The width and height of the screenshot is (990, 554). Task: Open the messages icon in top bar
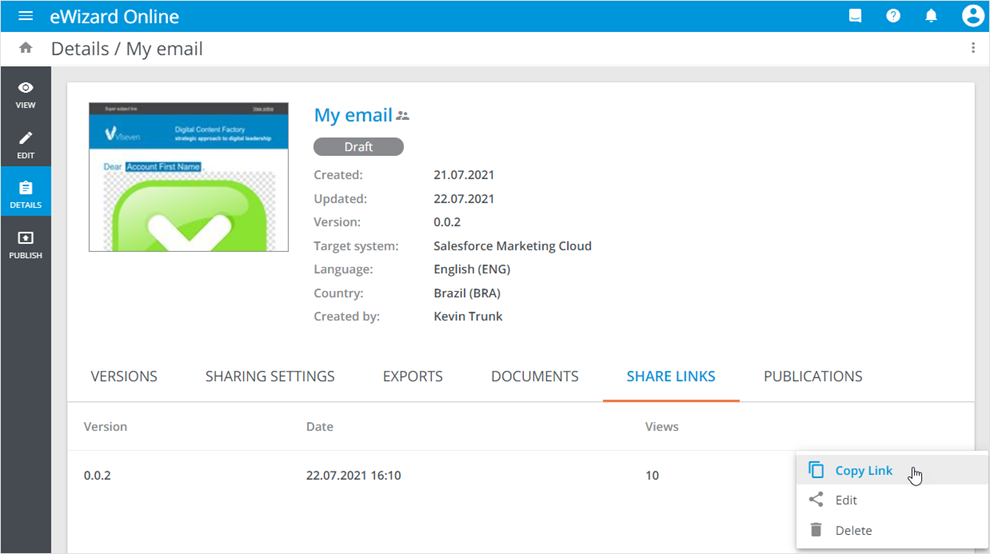pos(855,16)
